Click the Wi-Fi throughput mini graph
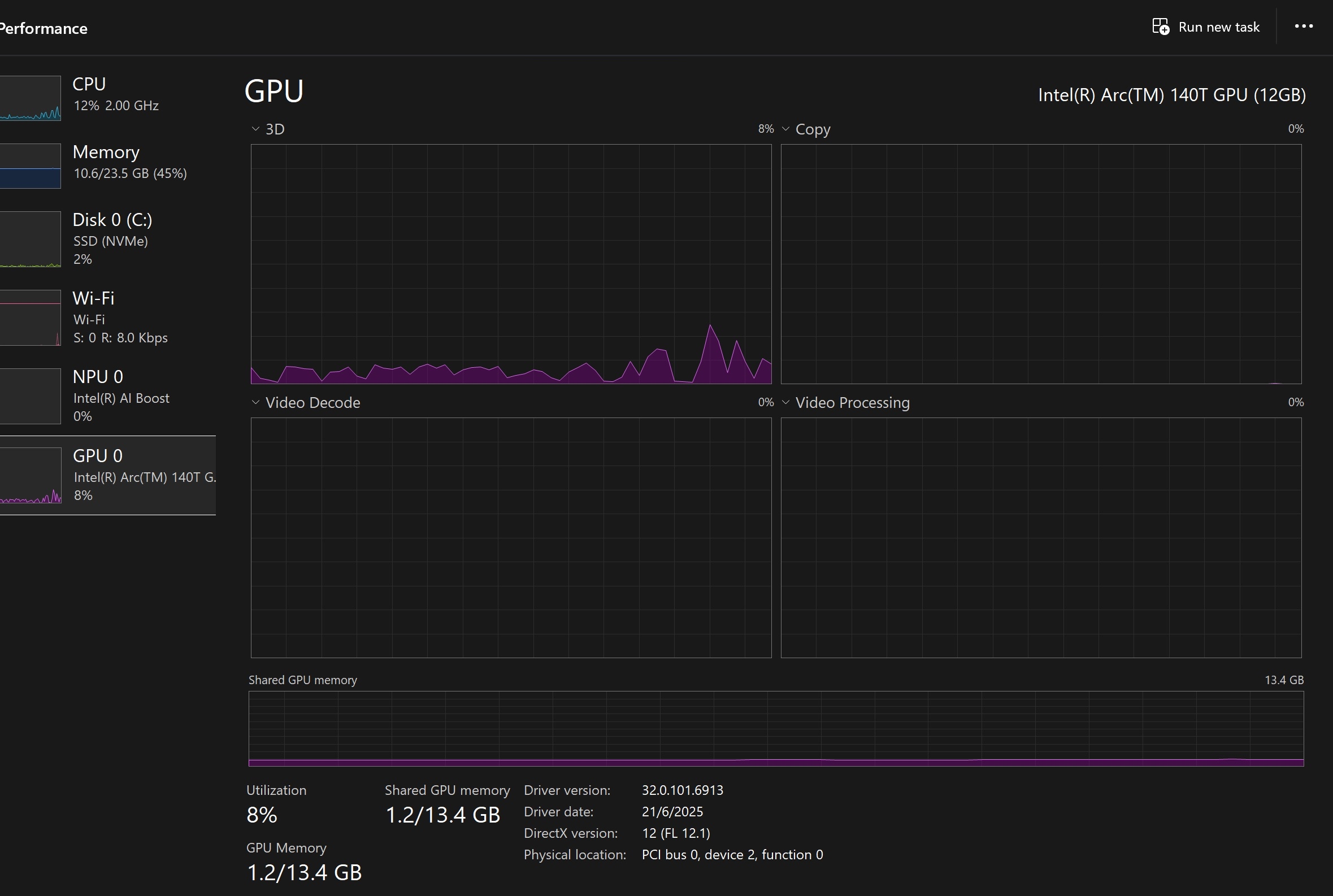 [31, 317]
